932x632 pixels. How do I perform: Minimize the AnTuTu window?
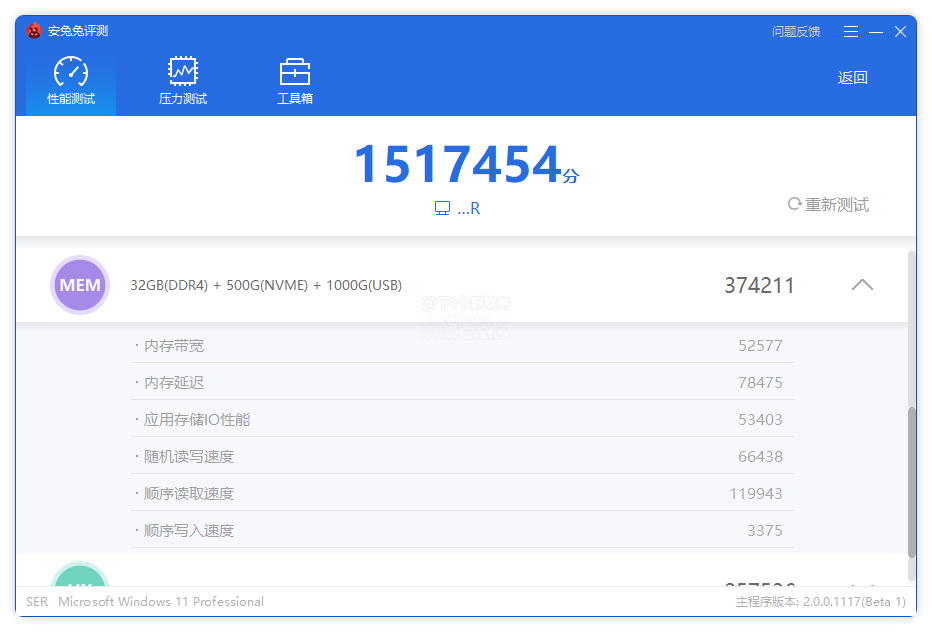click(876, 32)
